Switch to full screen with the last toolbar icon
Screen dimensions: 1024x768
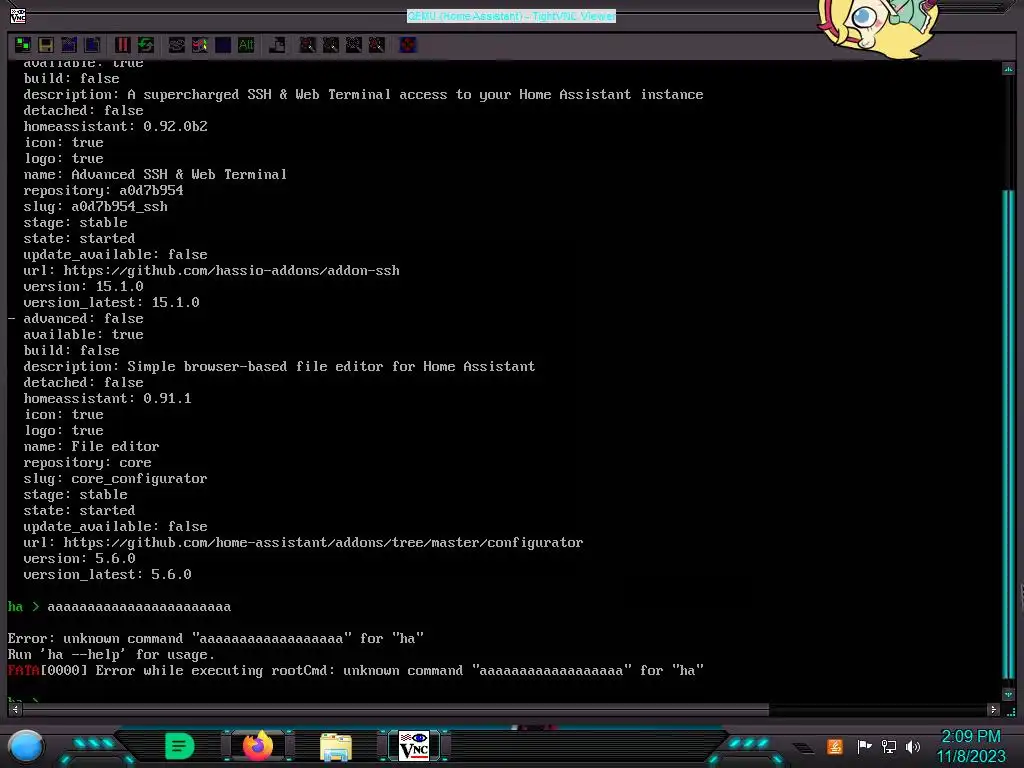tap(408, 44)
